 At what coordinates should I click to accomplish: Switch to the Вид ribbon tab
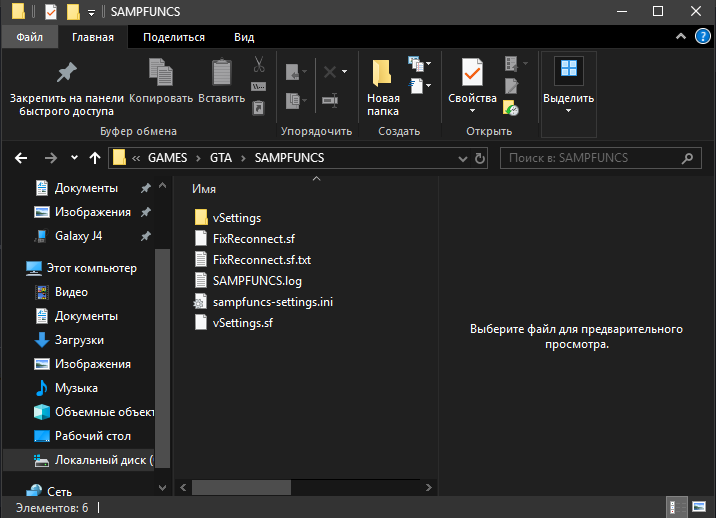point(244,37)
